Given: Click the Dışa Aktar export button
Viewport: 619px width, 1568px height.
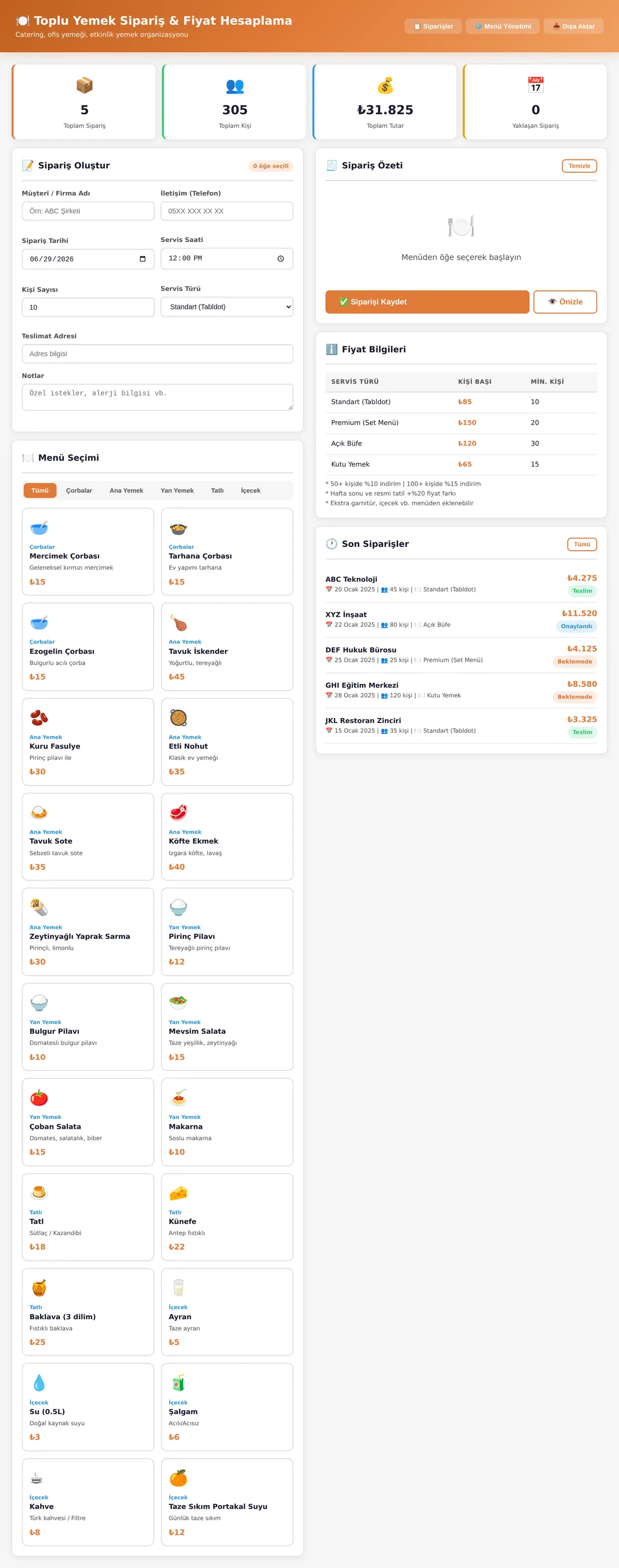Looking at the screenshot, I should pos(574,26).
